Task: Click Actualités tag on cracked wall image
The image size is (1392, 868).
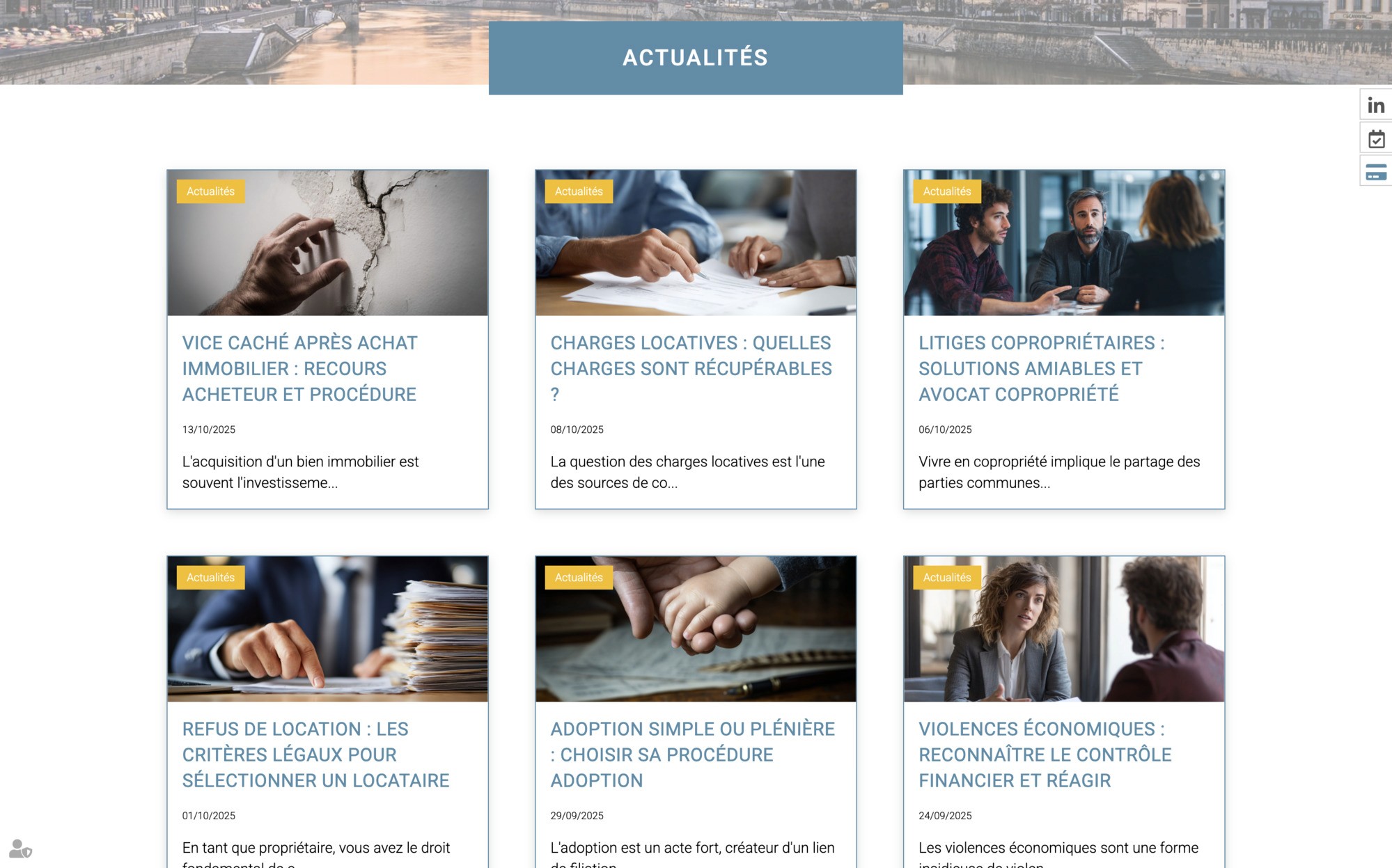Action: (210, 191)
